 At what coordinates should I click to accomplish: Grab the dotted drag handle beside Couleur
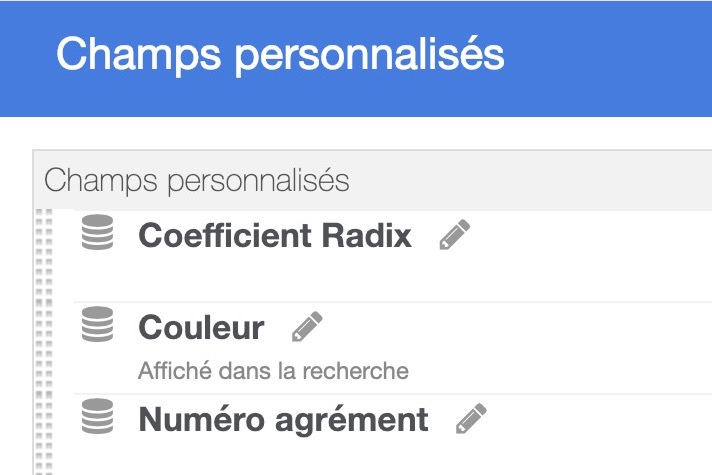[x=44, y=348]
